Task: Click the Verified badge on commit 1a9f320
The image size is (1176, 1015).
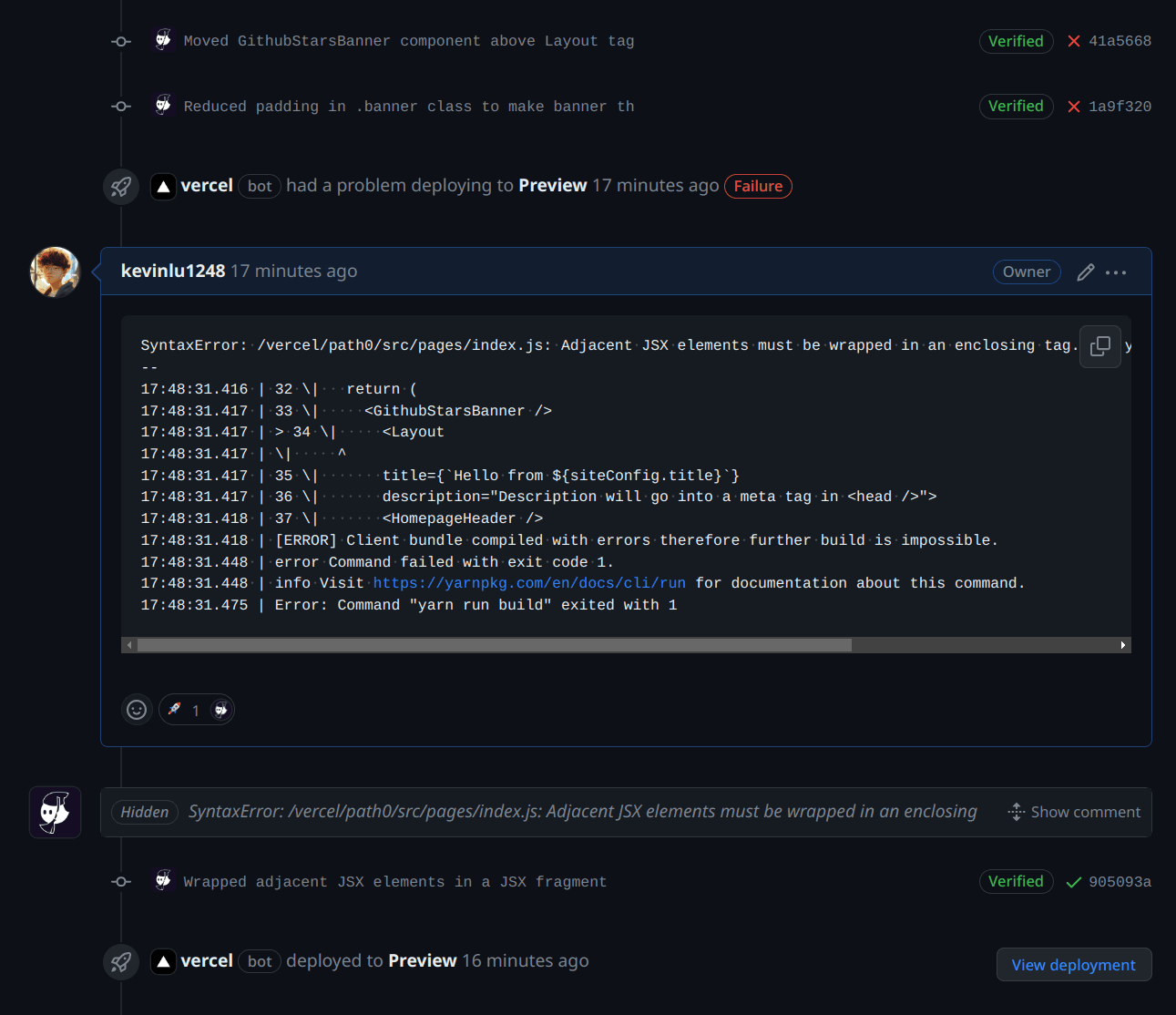Action: click(1016, 106)
